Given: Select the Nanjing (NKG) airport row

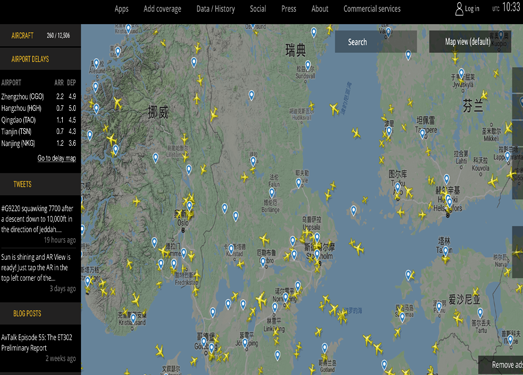Looking at the screenshot, I should click(x=39, y=143).
